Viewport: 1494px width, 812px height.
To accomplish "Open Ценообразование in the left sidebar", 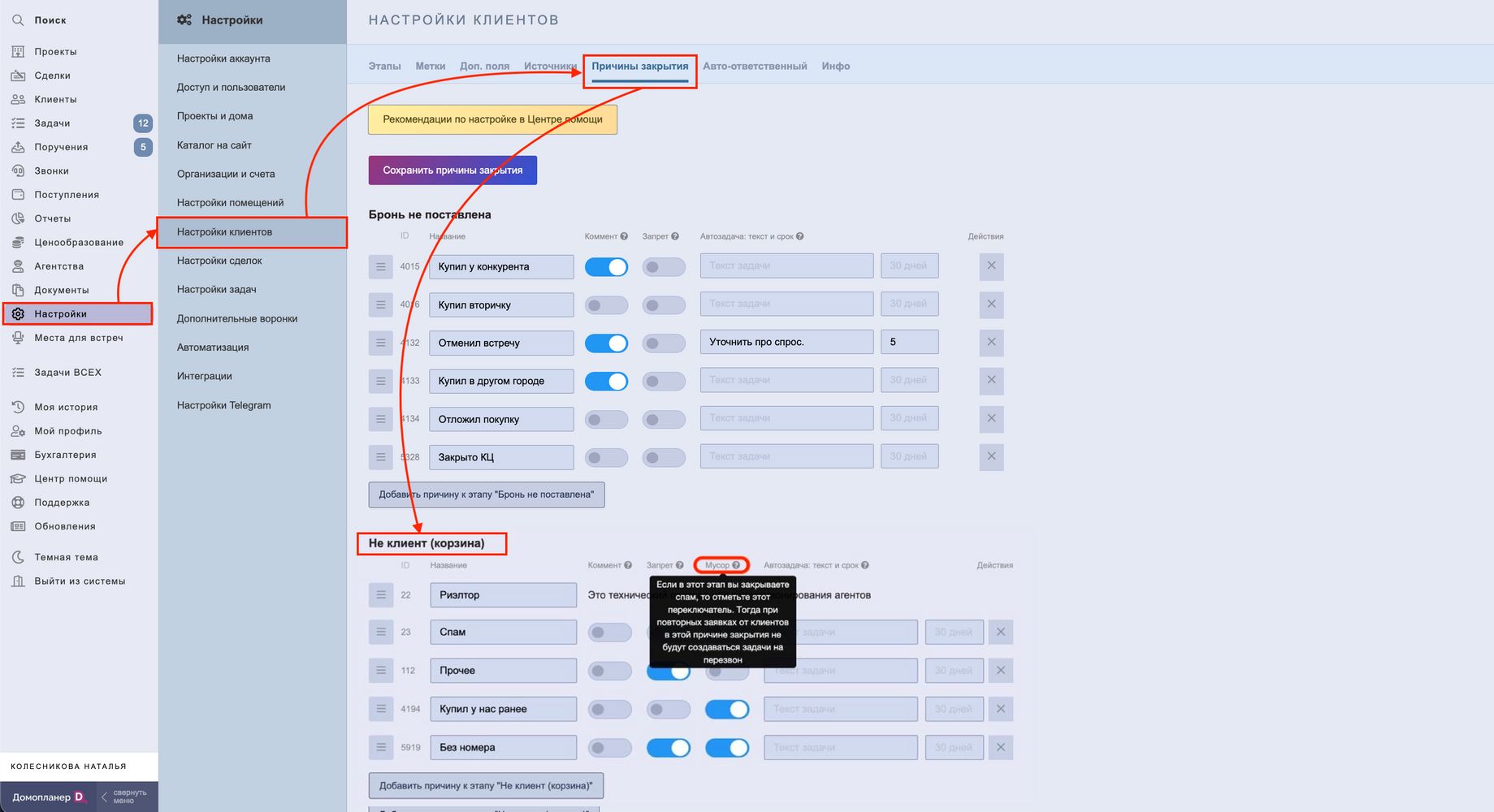I will click(x=79, y=242).
